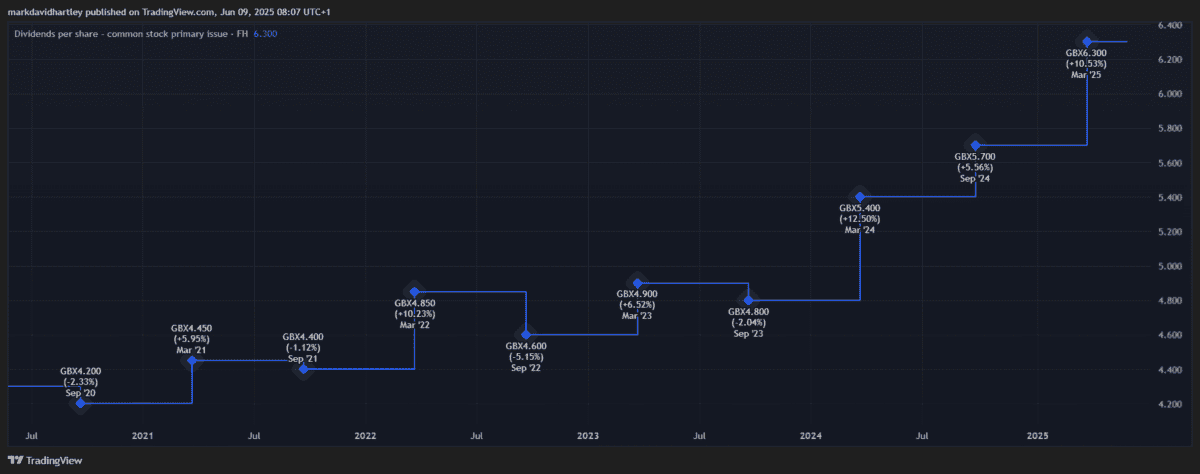This screenshot has height=474, width=1200.
Task: Click the 2025 label on time axis
Action: [x=1038, y=436]
